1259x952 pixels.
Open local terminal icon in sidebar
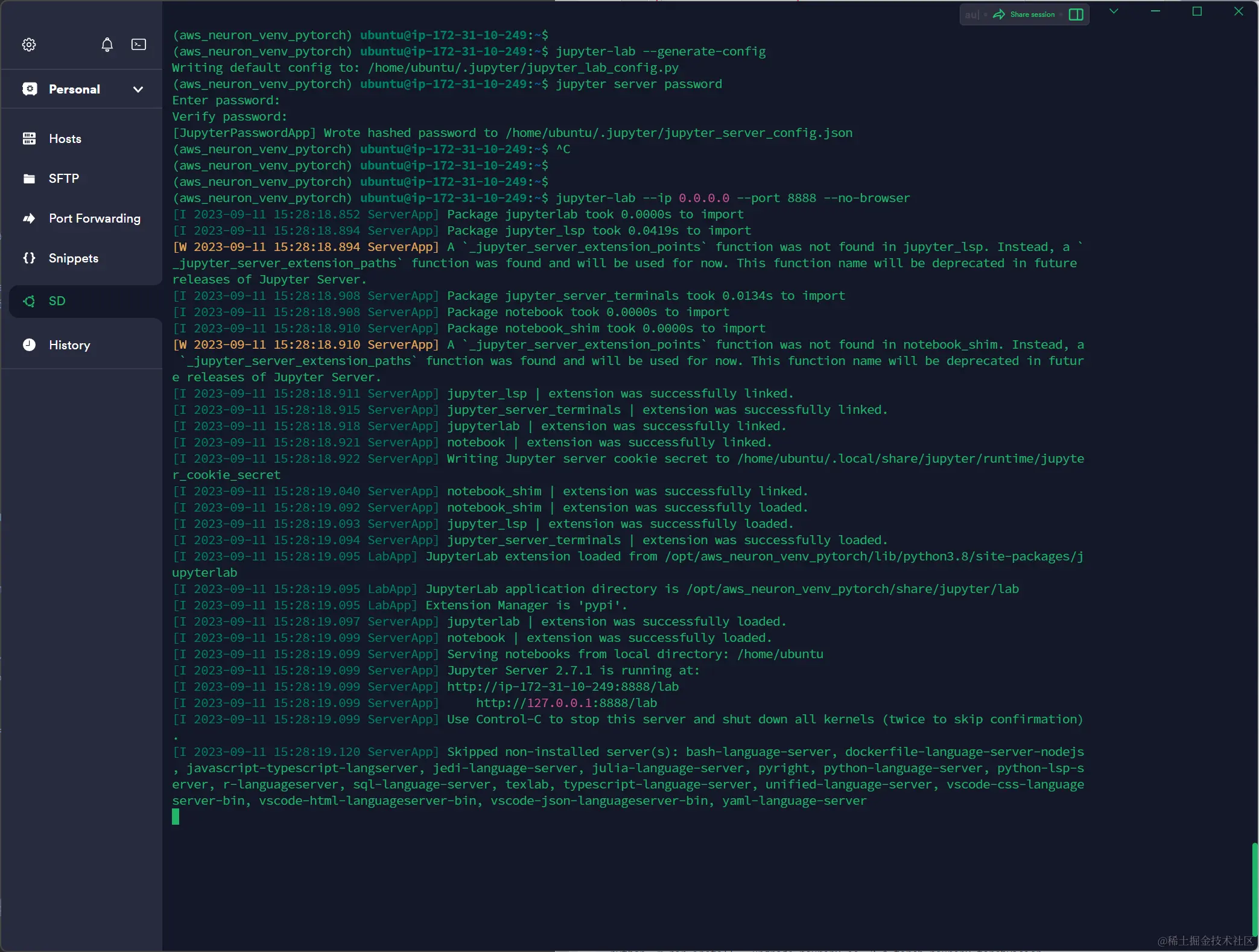click(x=139, y=45)
